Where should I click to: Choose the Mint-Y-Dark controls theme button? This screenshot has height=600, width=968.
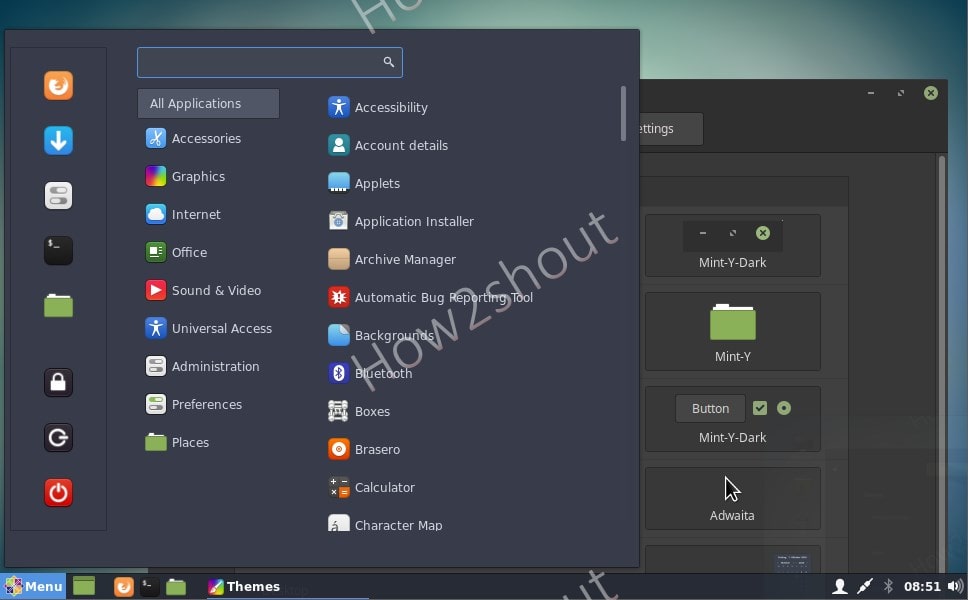[733, 419]
